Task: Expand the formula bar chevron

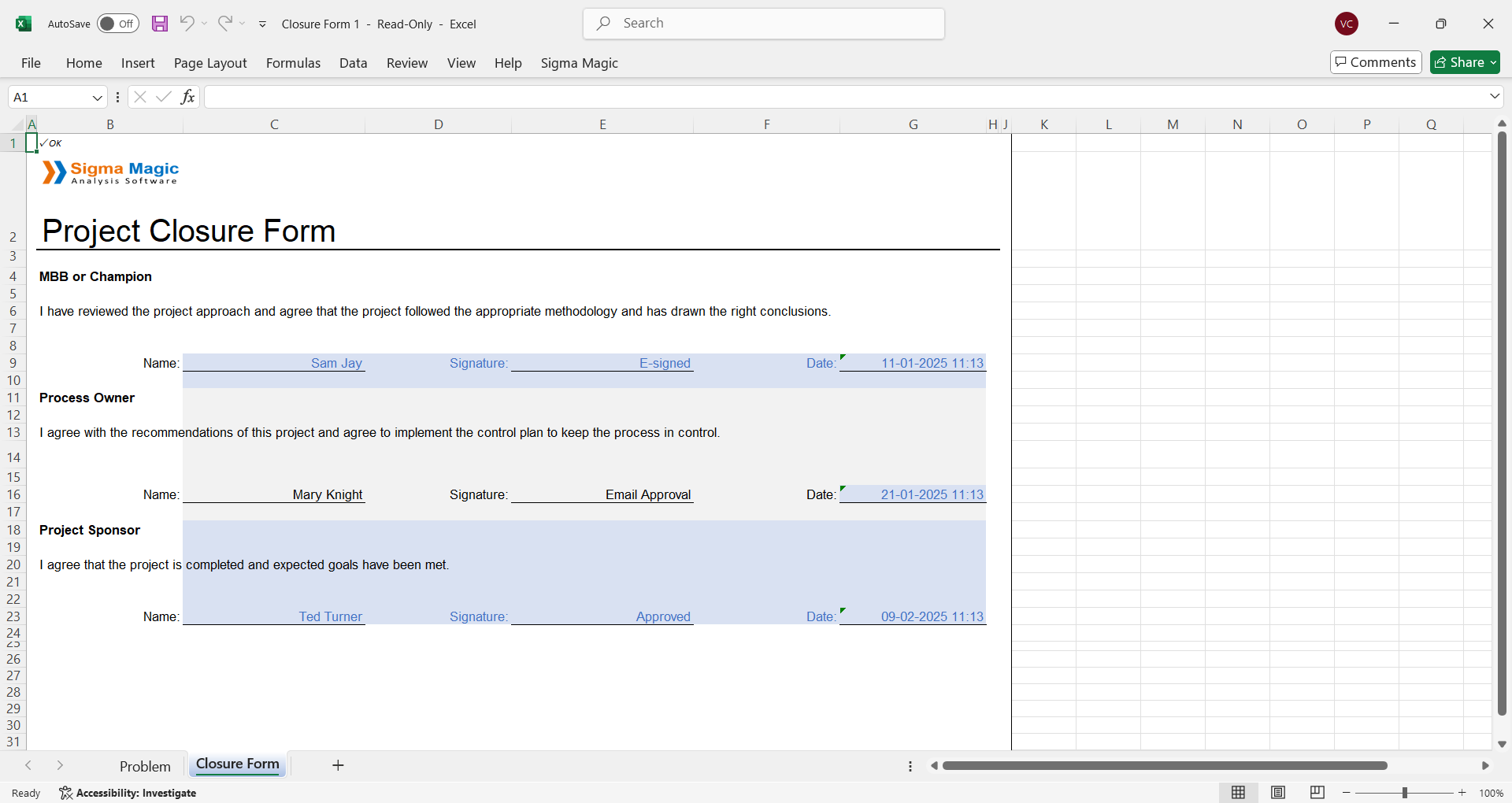Action: coord(1495,96)
